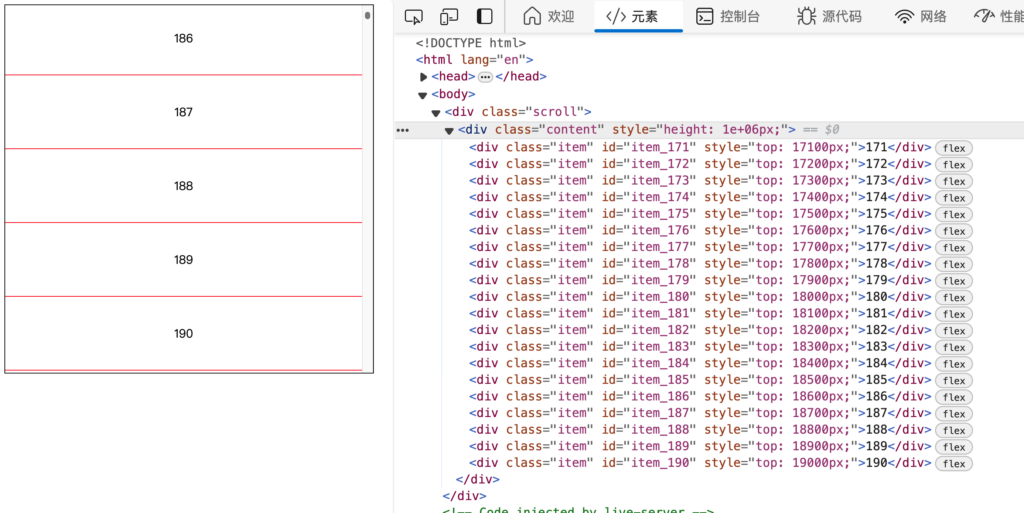The image size is (1024, 513).
Task: Click list item 188 in page preview
Action: tap(184, 186)
